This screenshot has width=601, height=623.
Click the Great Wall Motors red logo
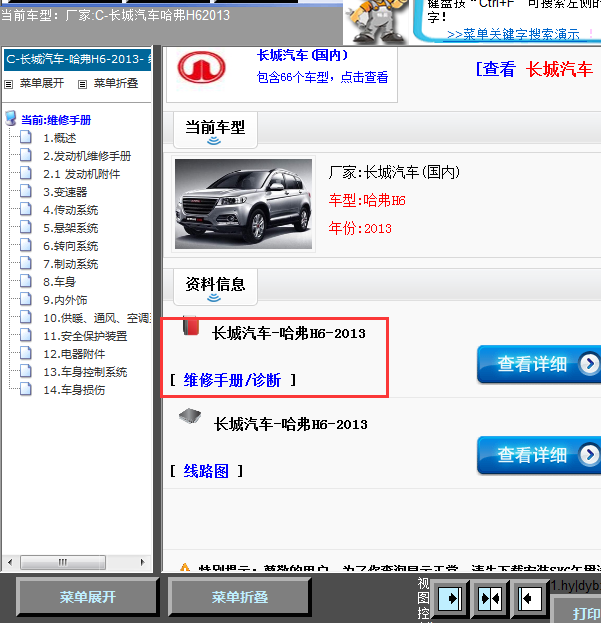(201, 67)
